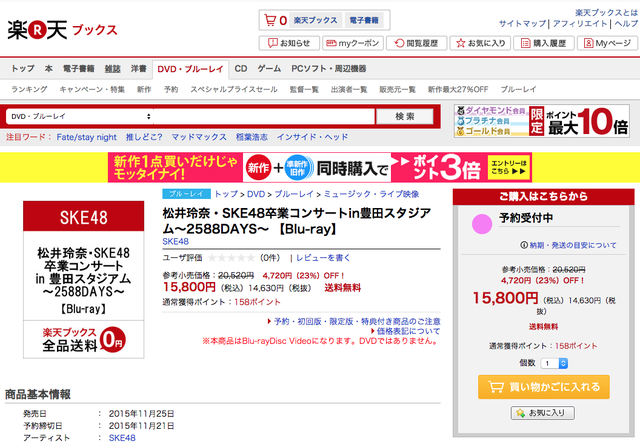Open 価格表記について link
640x444 pixels.
[408, 331]
